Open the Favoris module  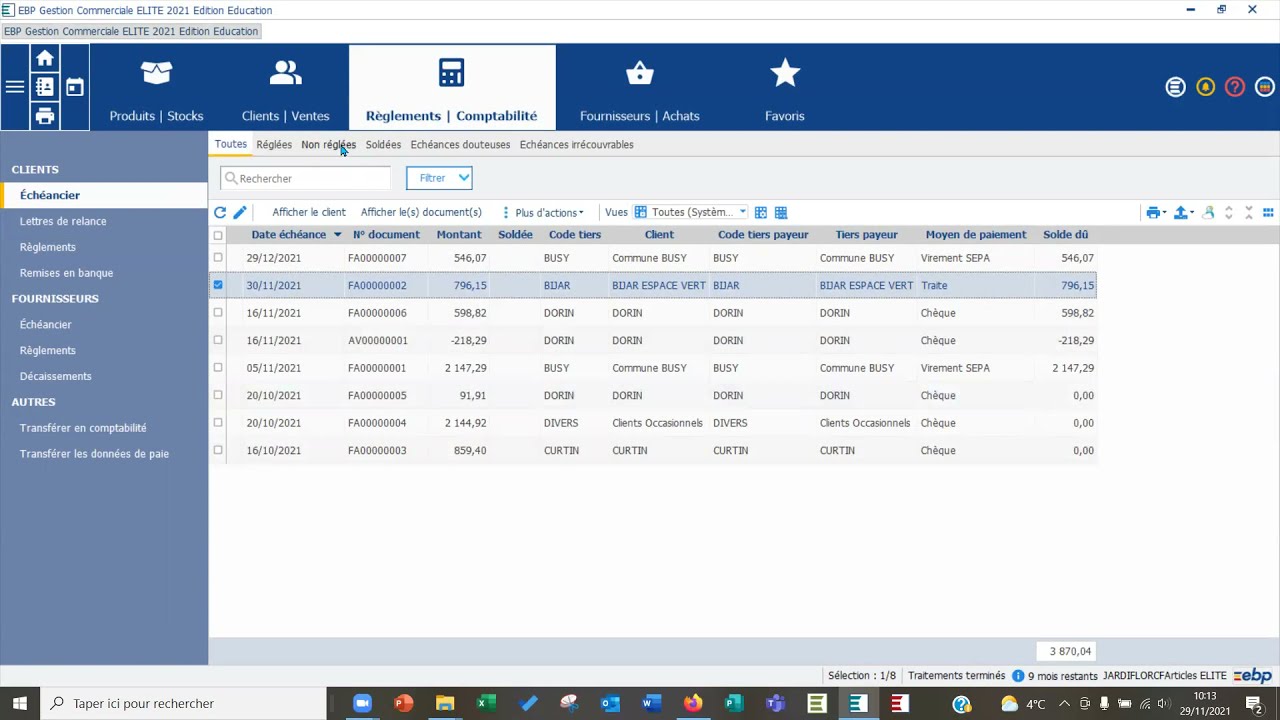[x=785, y=88]
